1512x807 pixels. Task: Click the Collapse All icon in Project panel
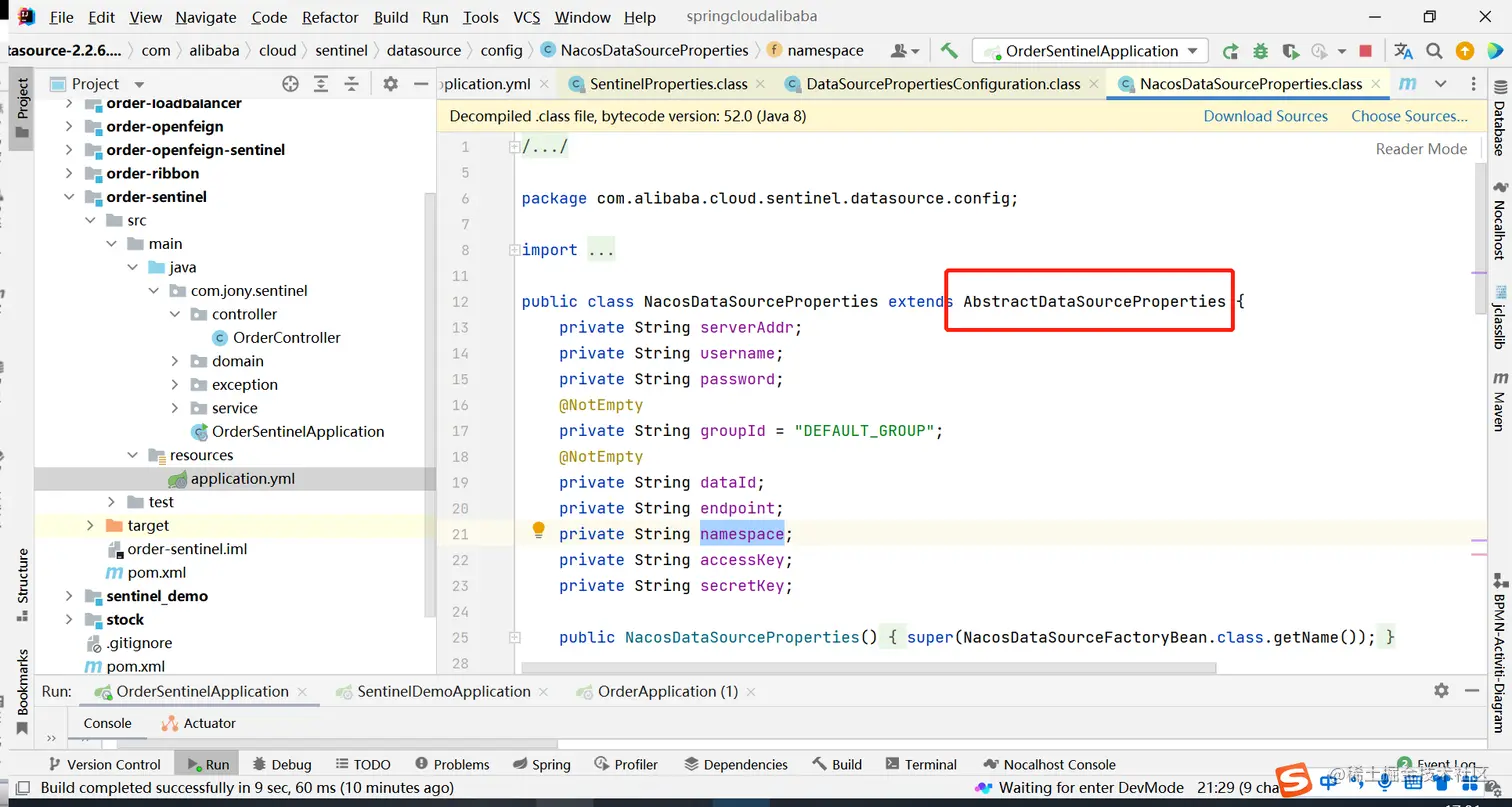tap(351, 84)
